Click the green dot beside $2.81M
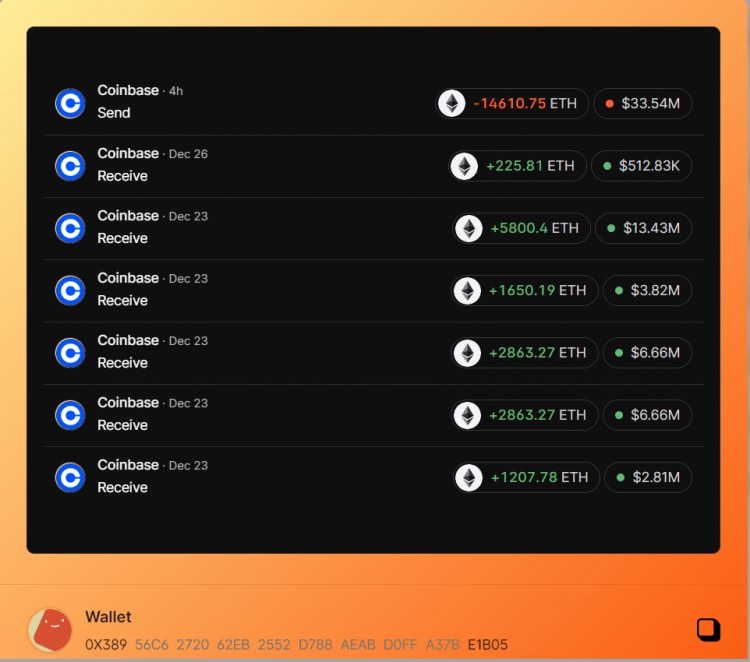This screenshot has height=662, width=750. [x=620, y=477]
